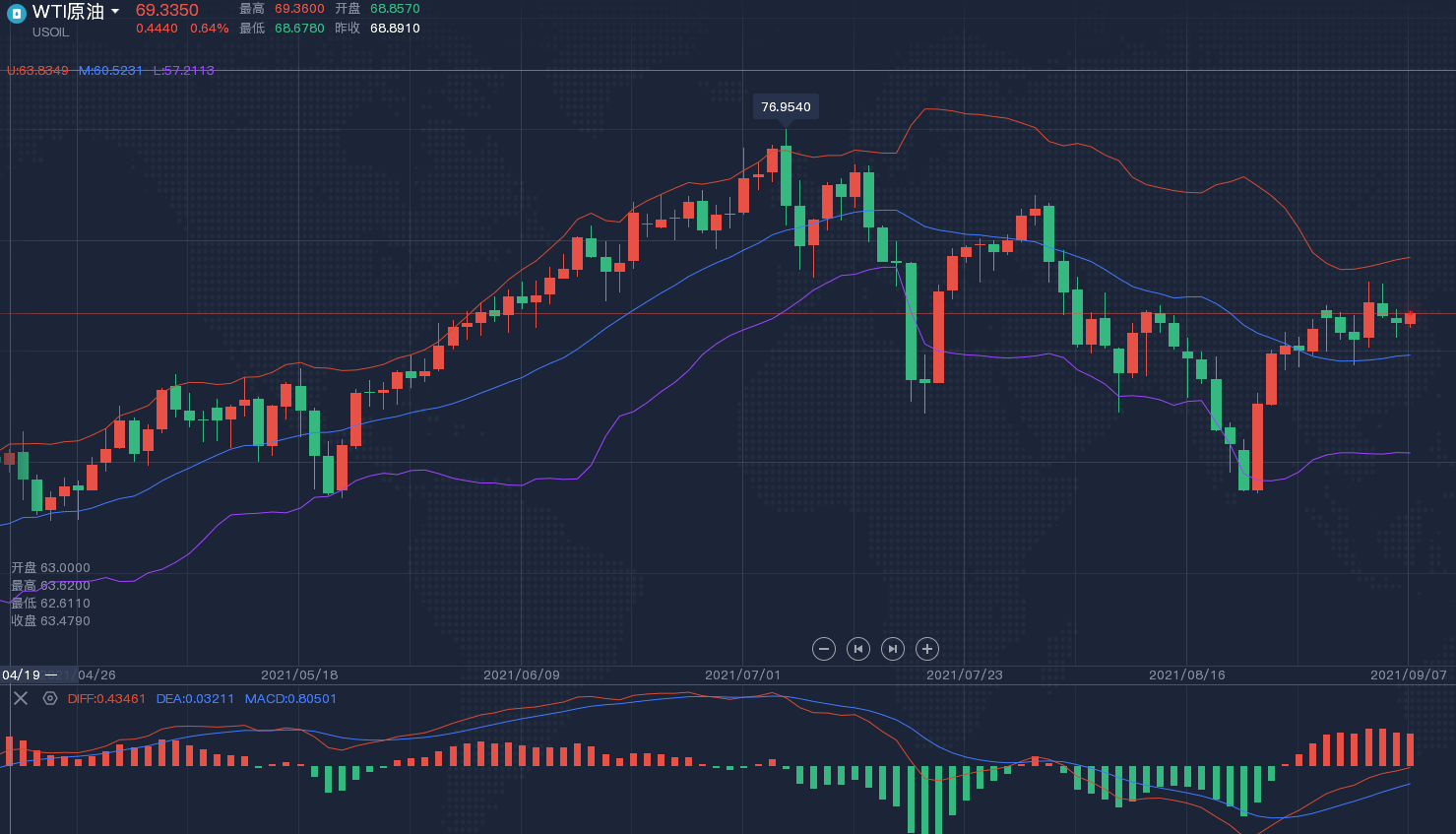
Task: Zoom out the chart with minus button
Action: click(x=824, y=649)
